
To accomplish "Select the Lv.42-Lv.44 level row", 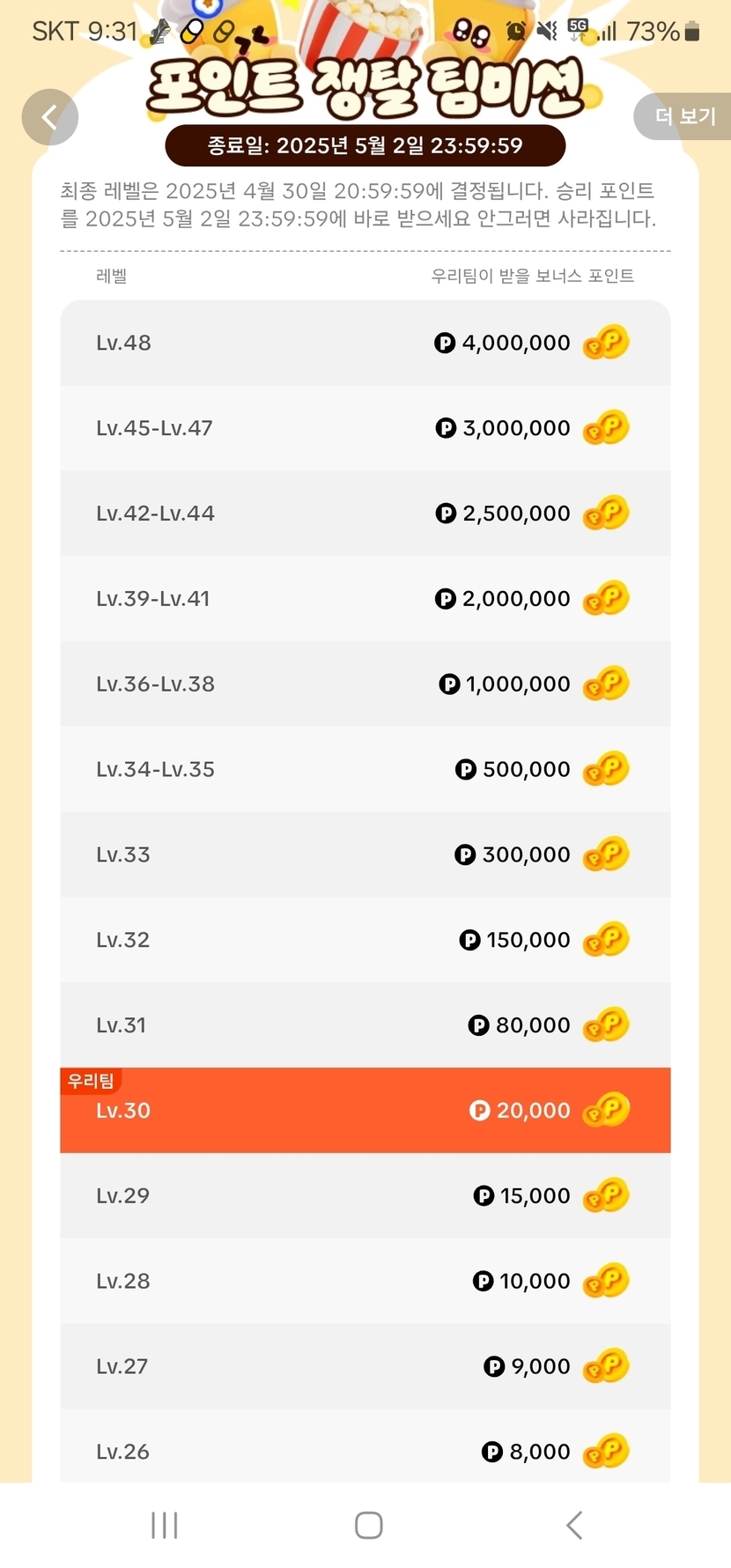I will (x=365, y=514).
